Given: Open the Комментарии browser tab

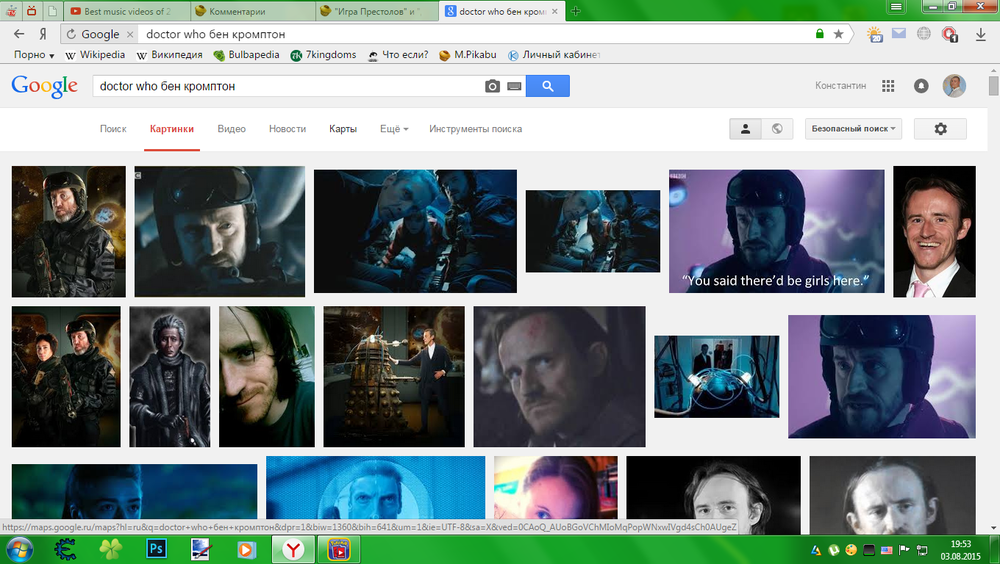Looking at the screenshot, I should click(x=247, y=11).
